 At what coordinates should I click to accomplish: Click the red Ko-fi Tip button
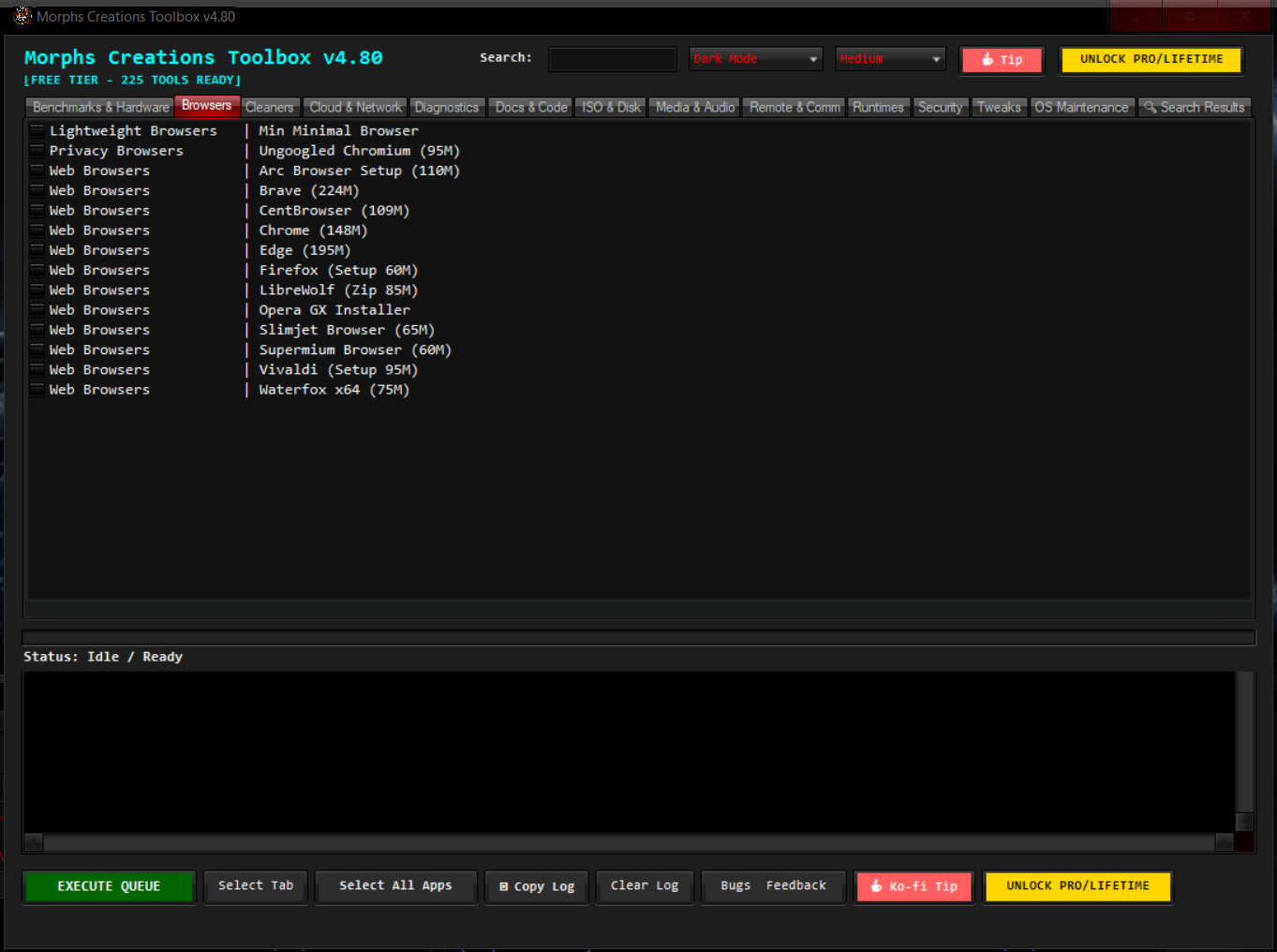point(914,886)
